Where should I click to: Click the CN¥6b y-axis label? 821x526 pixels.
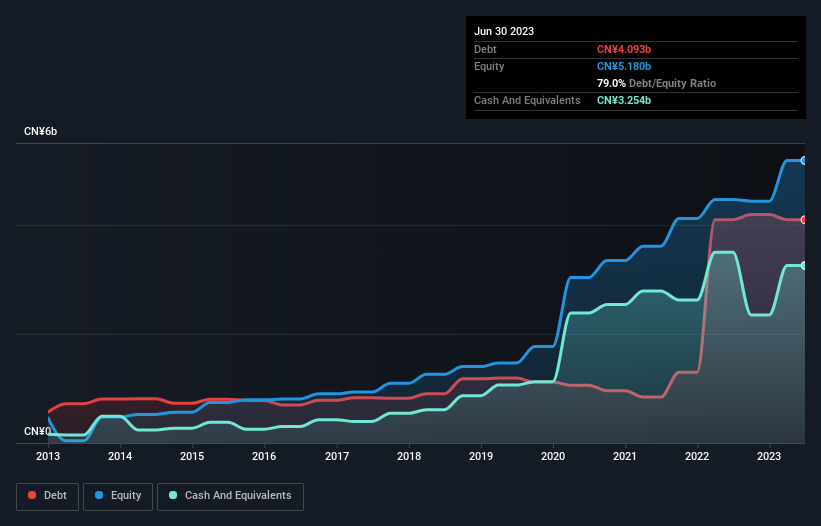[41, 132]
